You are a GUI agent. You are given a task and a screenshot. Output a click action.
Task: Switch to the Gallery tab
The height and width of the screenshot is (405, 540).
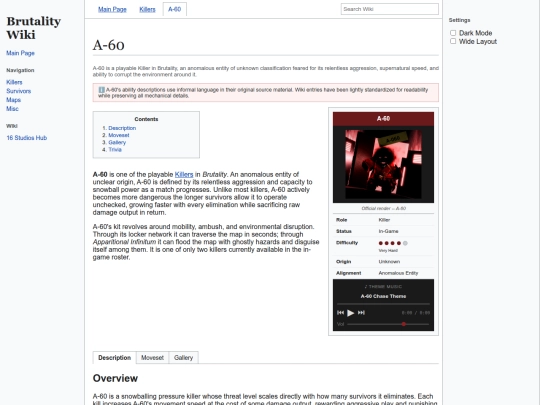click(x=183, y=357)
